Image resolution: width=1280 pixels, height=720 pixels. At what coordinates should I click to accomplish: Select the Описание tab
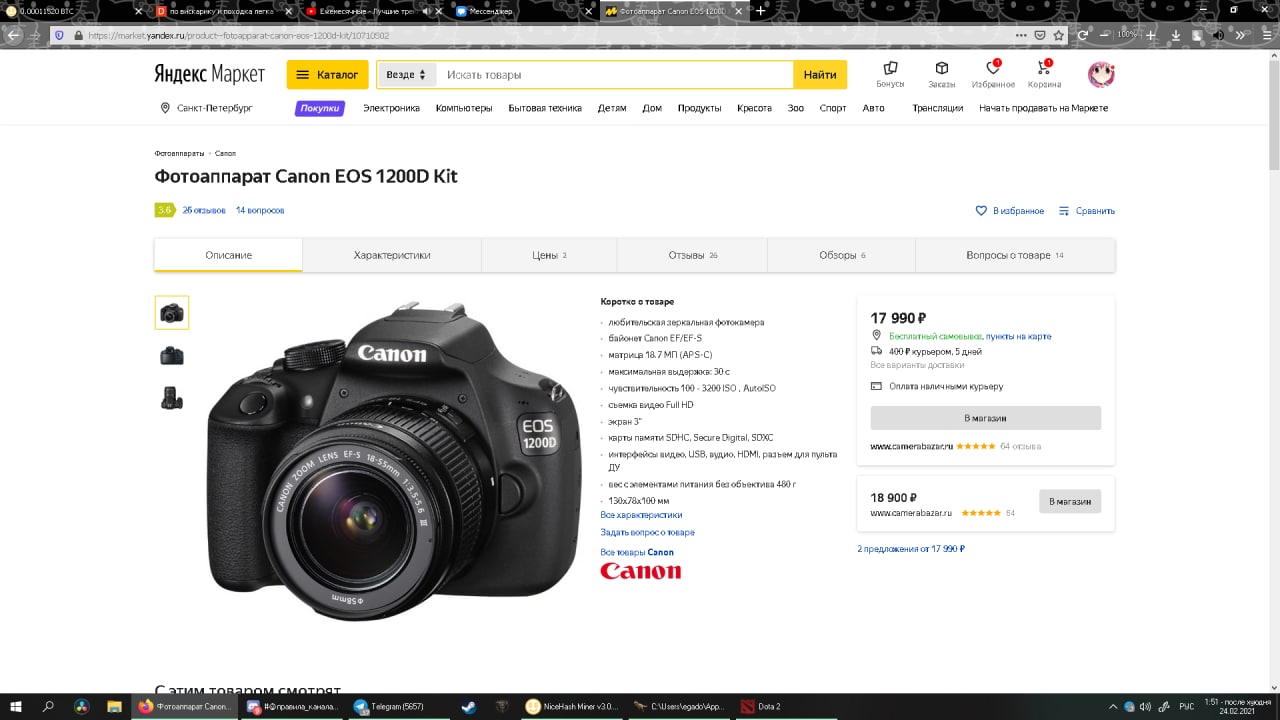229,255
